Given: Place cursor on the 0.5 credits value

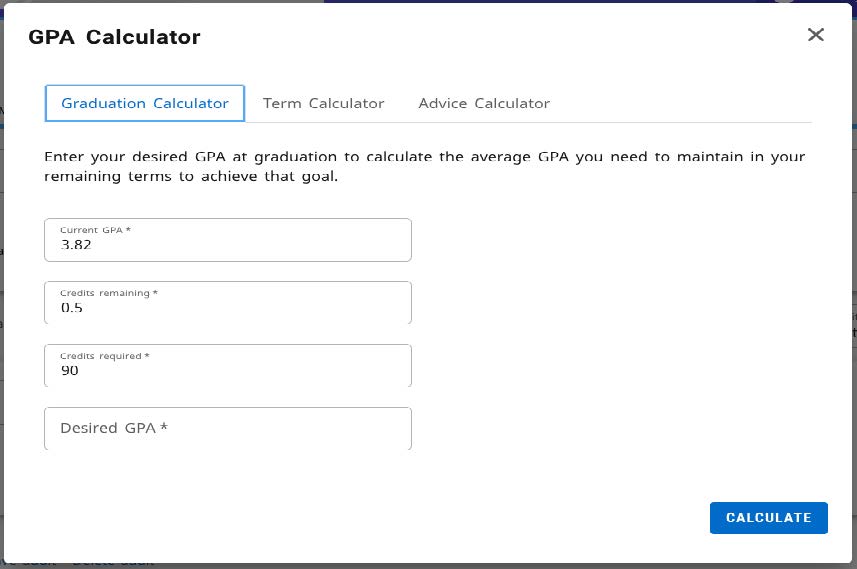Looking at the screenshot, I should point(72,308).
